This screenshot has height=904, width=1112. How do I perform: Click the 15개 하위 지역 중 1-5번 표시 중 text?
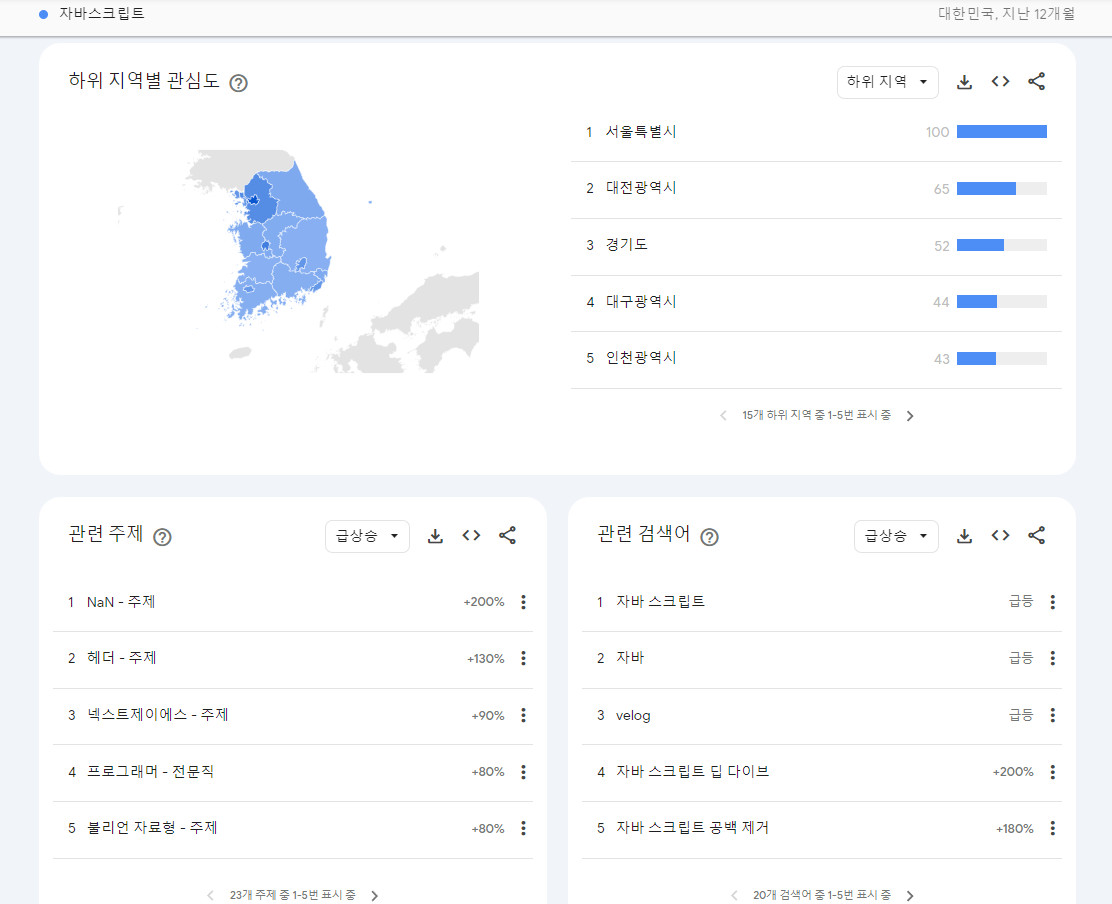[x=816, y=415]
